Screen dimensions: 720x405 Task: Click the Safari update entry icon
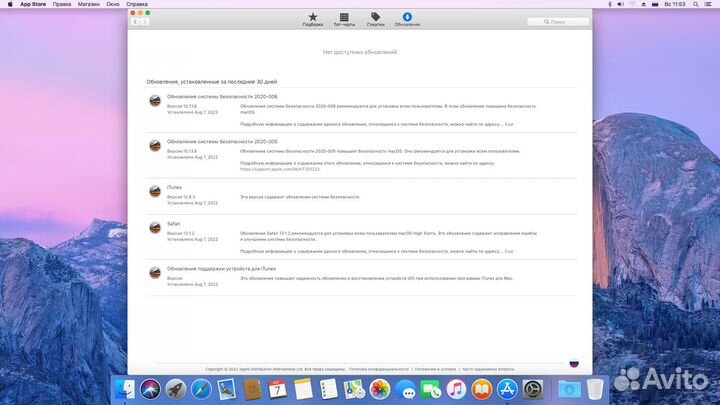[155, 227]
